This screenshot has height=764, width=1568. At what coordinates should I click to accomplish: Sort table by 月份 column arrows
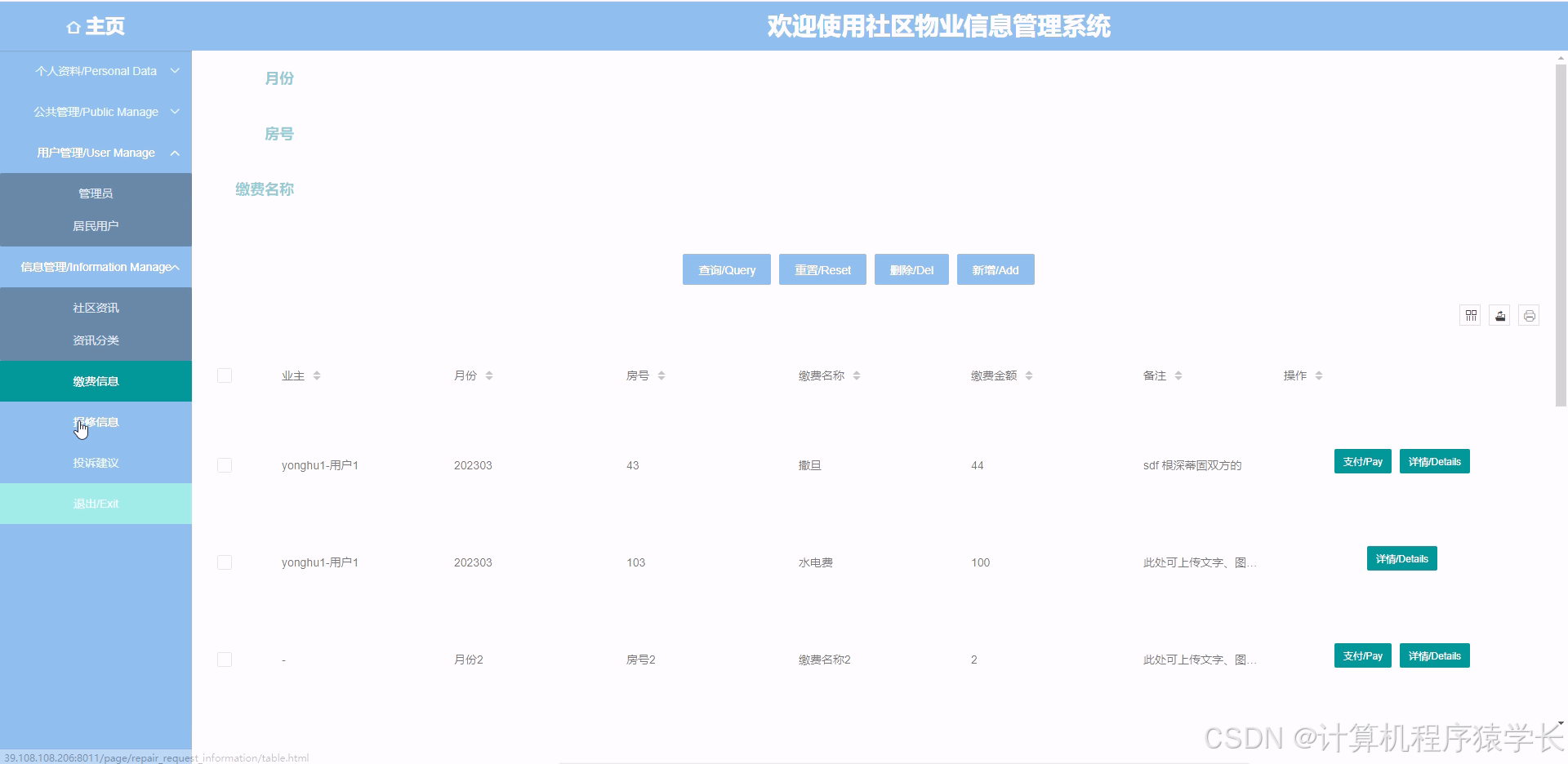coord(489,375)
